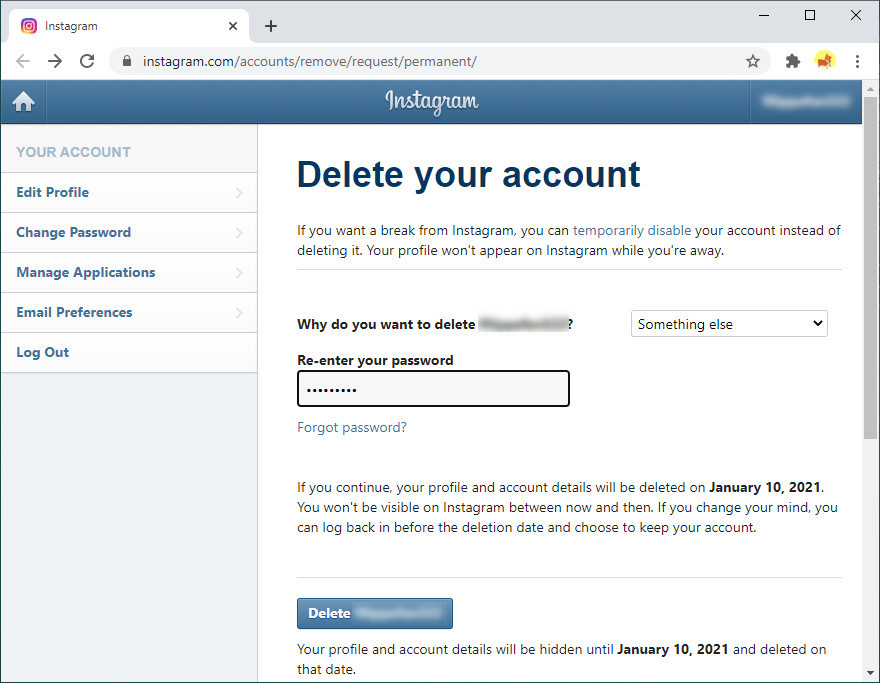Reload the page with refresh icon
Screen dimensions: 880x683
(x=87, y=61)
